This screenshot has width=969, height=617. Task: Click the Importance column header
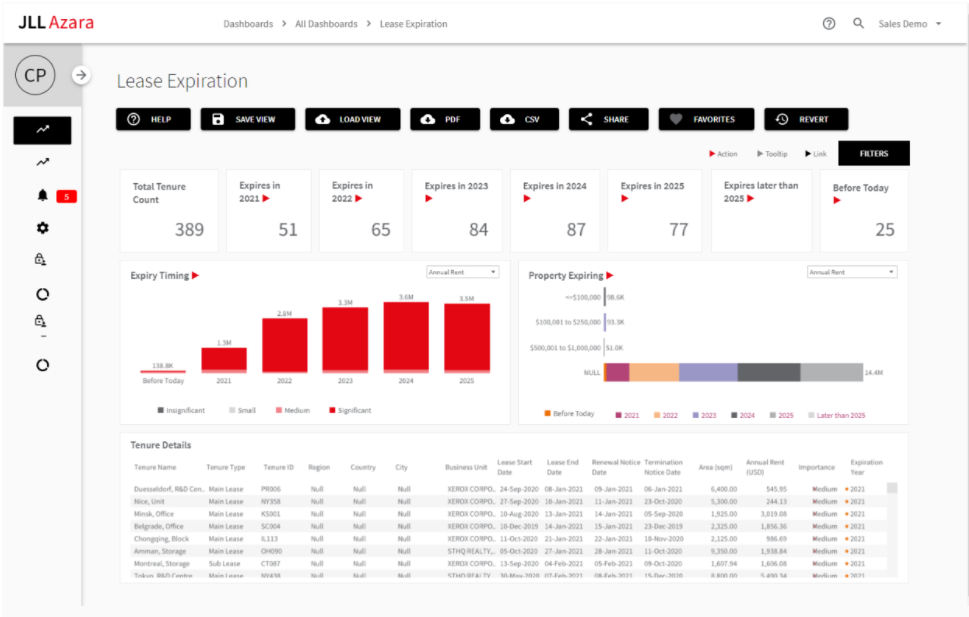click(x=816, y=467)
